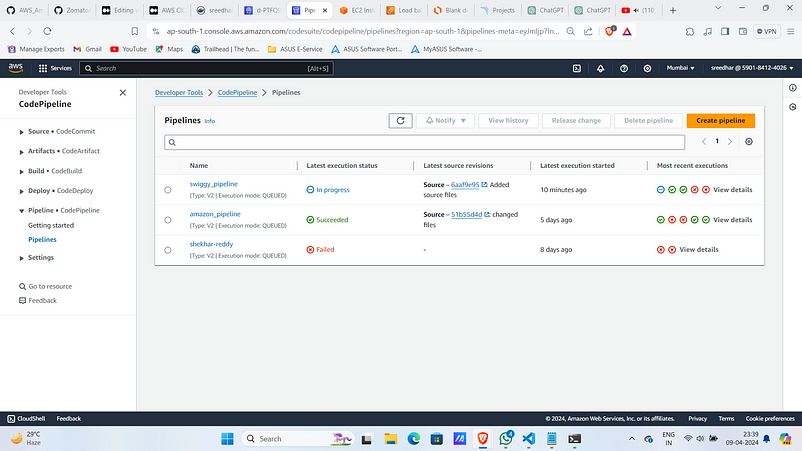
Task: Open the Services grid menu
Action: click(x=55, y=68)
